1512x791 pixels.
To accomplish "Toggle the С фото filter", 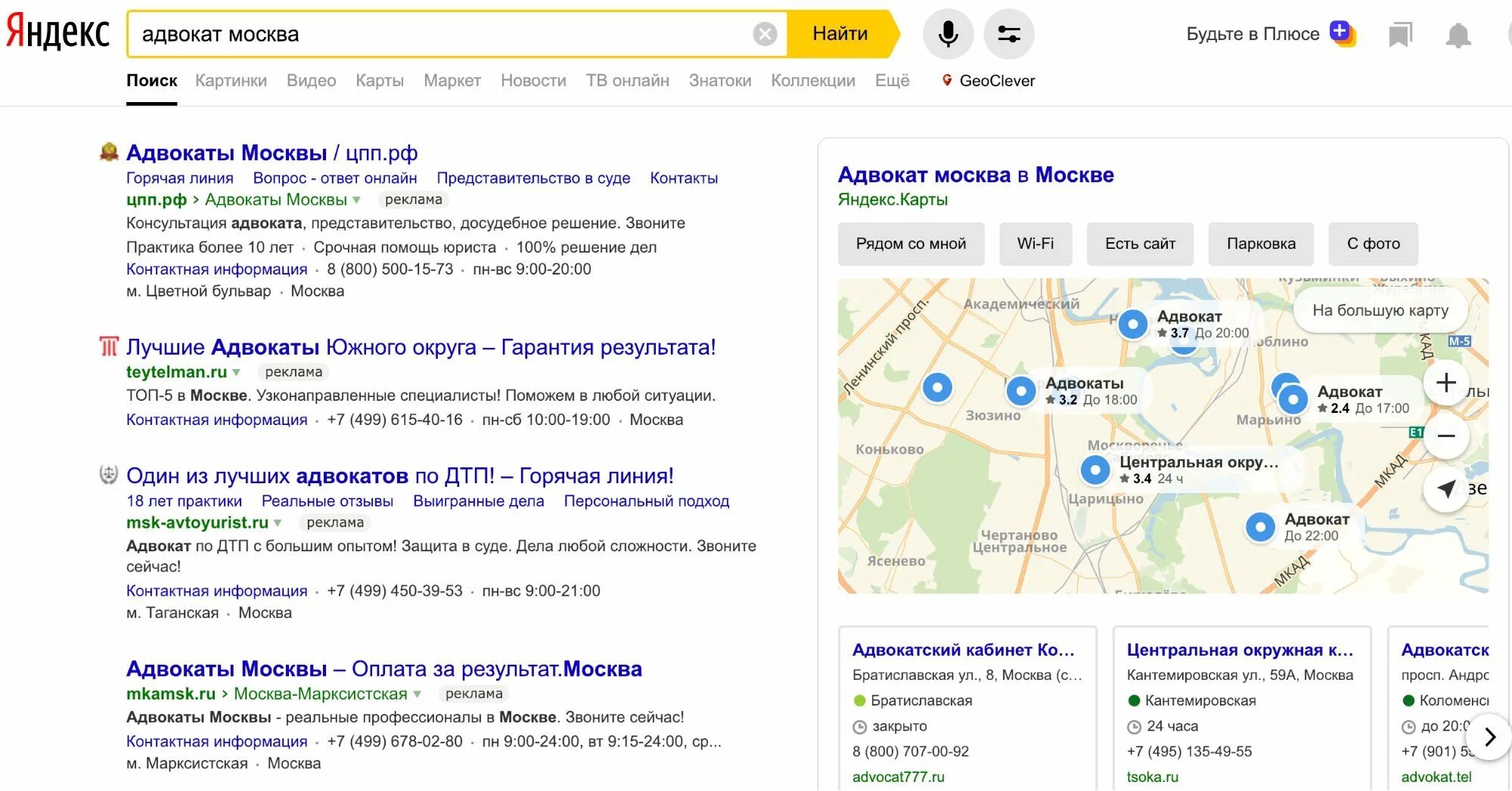I will pos(1373,244).
